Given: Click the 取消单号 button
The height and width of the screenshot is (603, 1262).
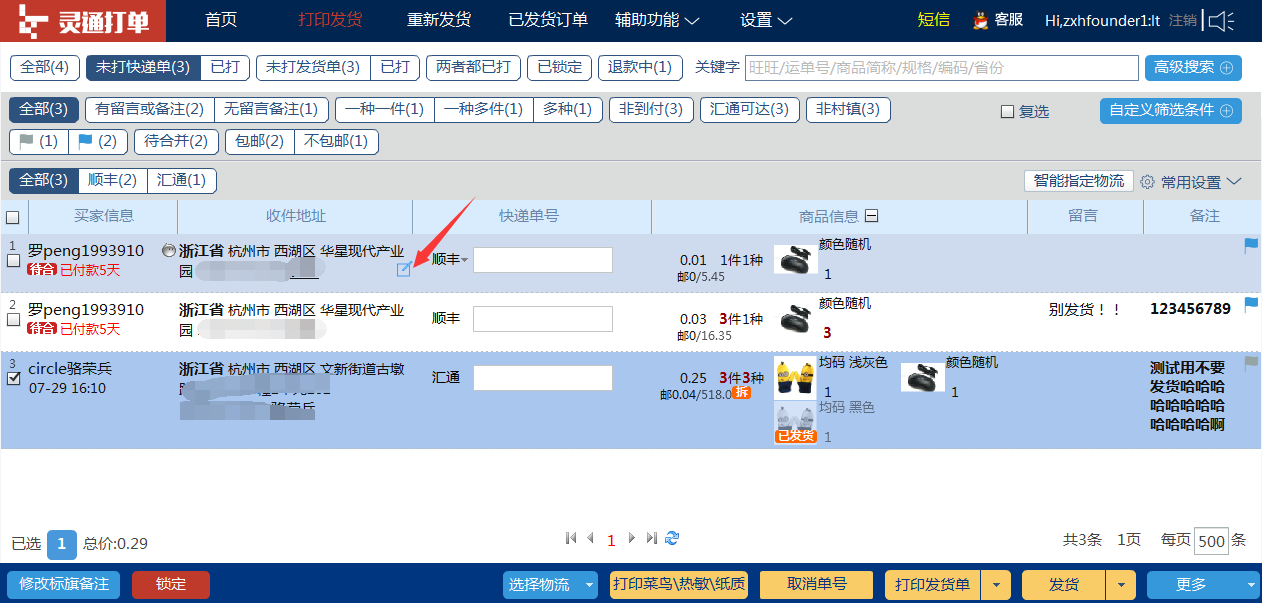Looking at the screenshot, I should pyautogui.click(x=817, y=585).
